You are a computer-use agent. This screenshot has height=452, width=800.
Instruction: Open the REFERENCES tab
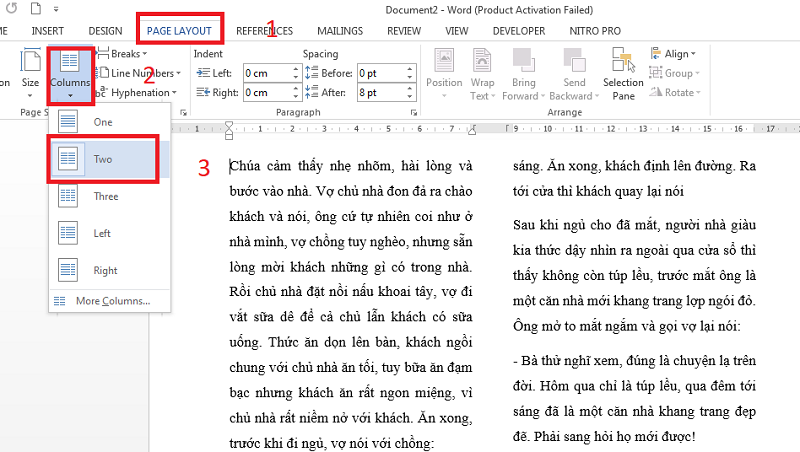tap(264, 31)
